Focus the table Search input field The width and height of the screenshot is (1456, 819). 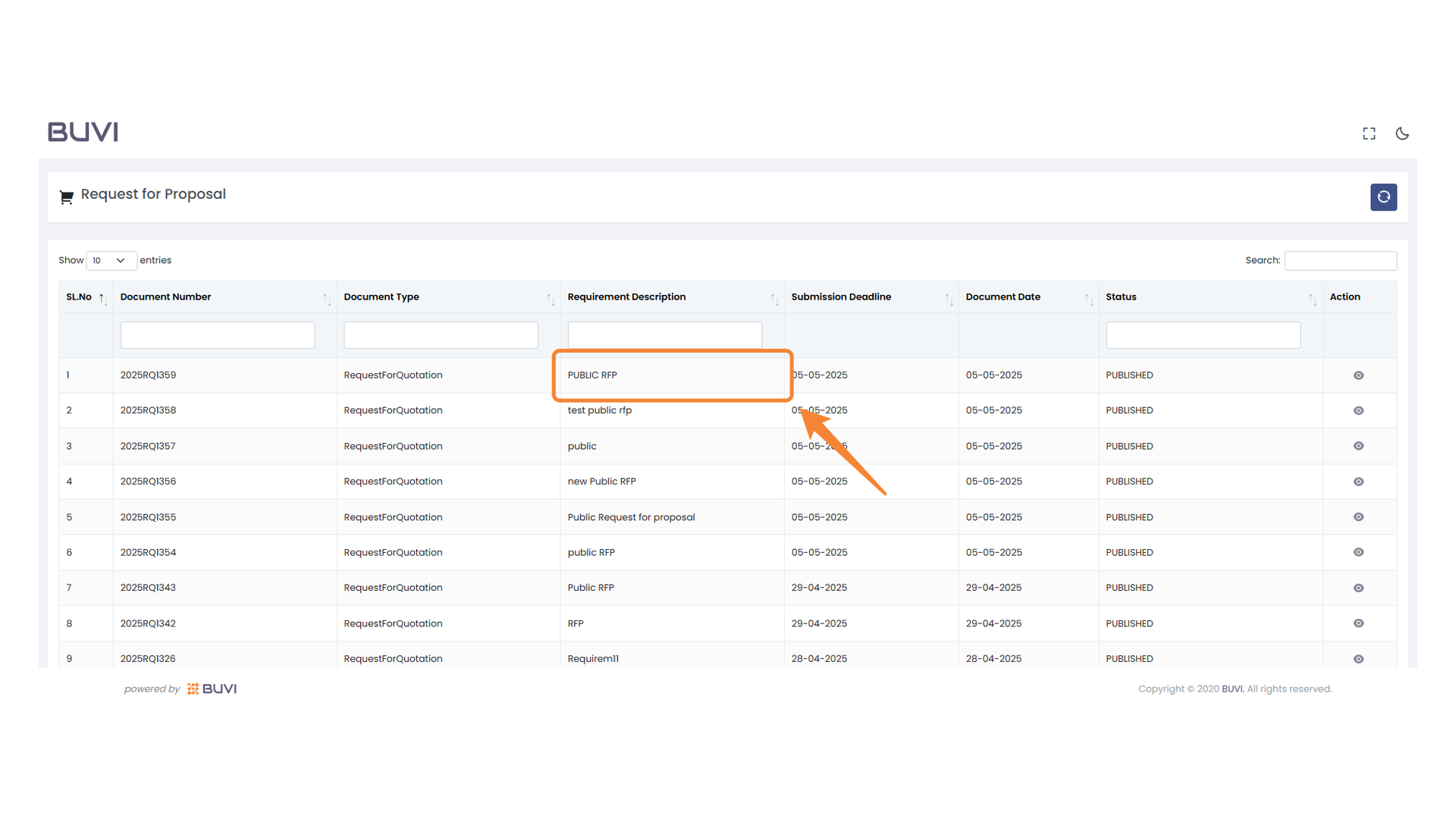(x=1340, y=260)
